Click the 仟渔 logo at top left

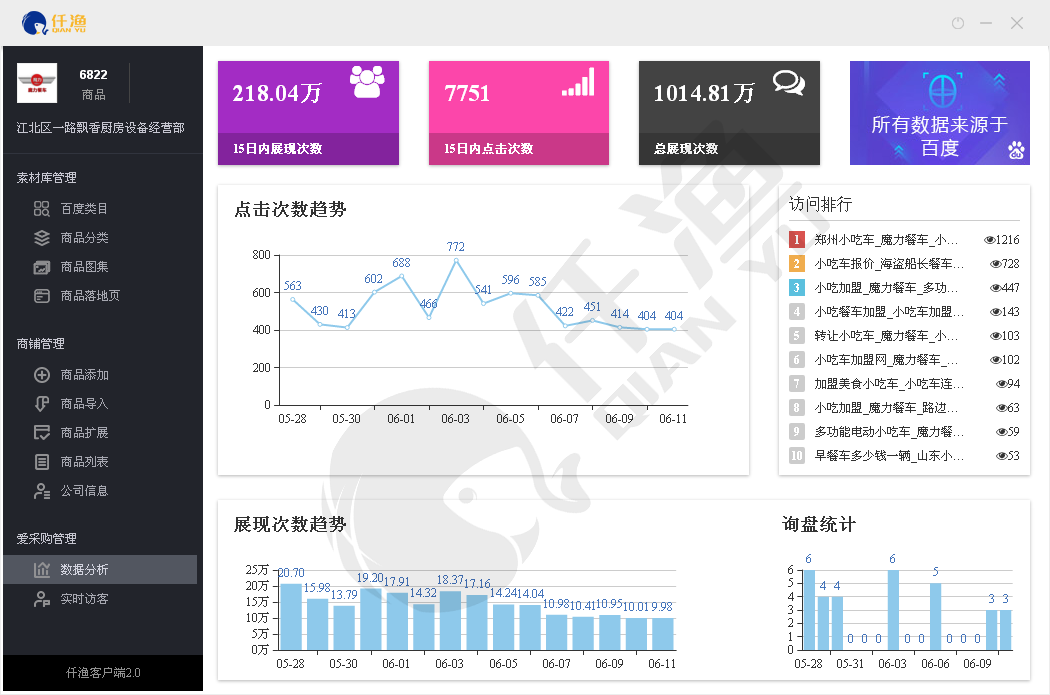click(54, 23)
